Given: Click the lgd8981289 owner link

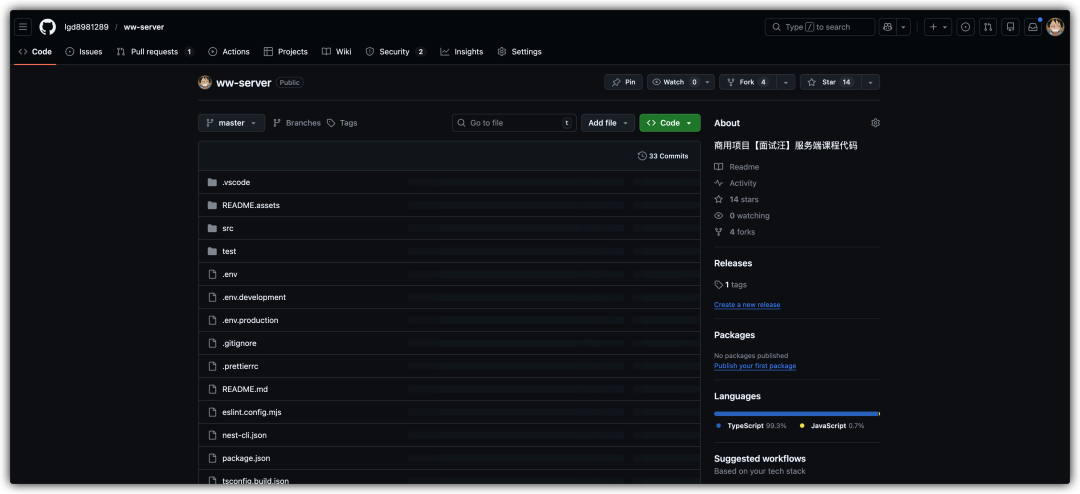Looking at the screenshot, I should [86, 27].
